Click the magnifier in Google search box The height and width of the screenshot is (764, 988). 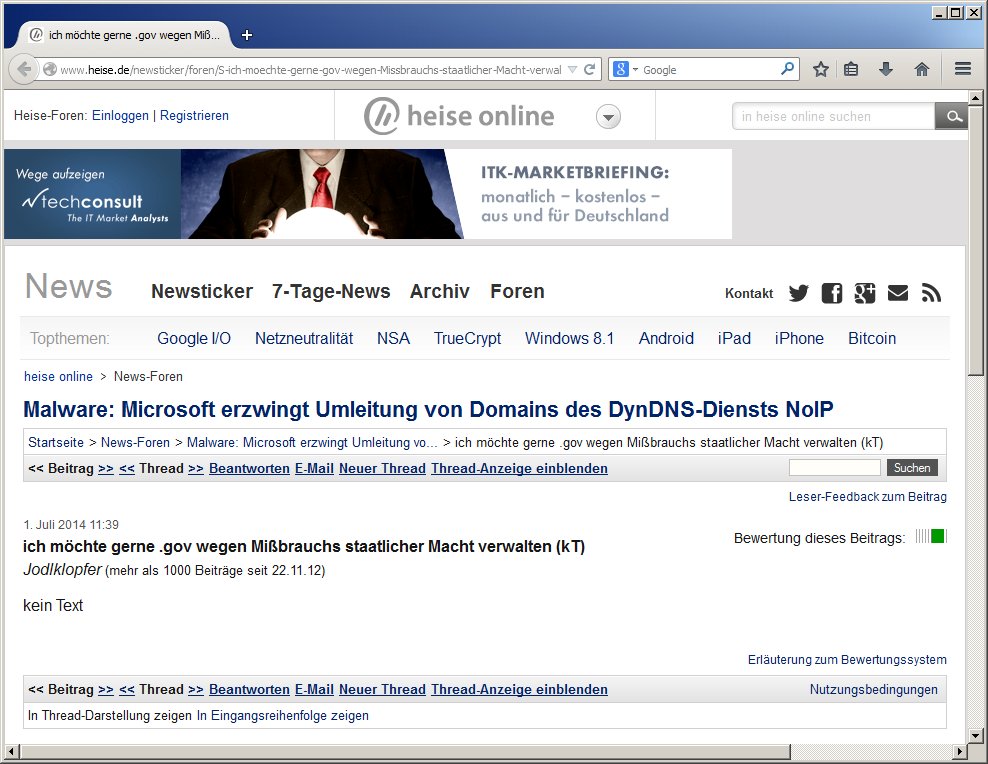(787, 69)
